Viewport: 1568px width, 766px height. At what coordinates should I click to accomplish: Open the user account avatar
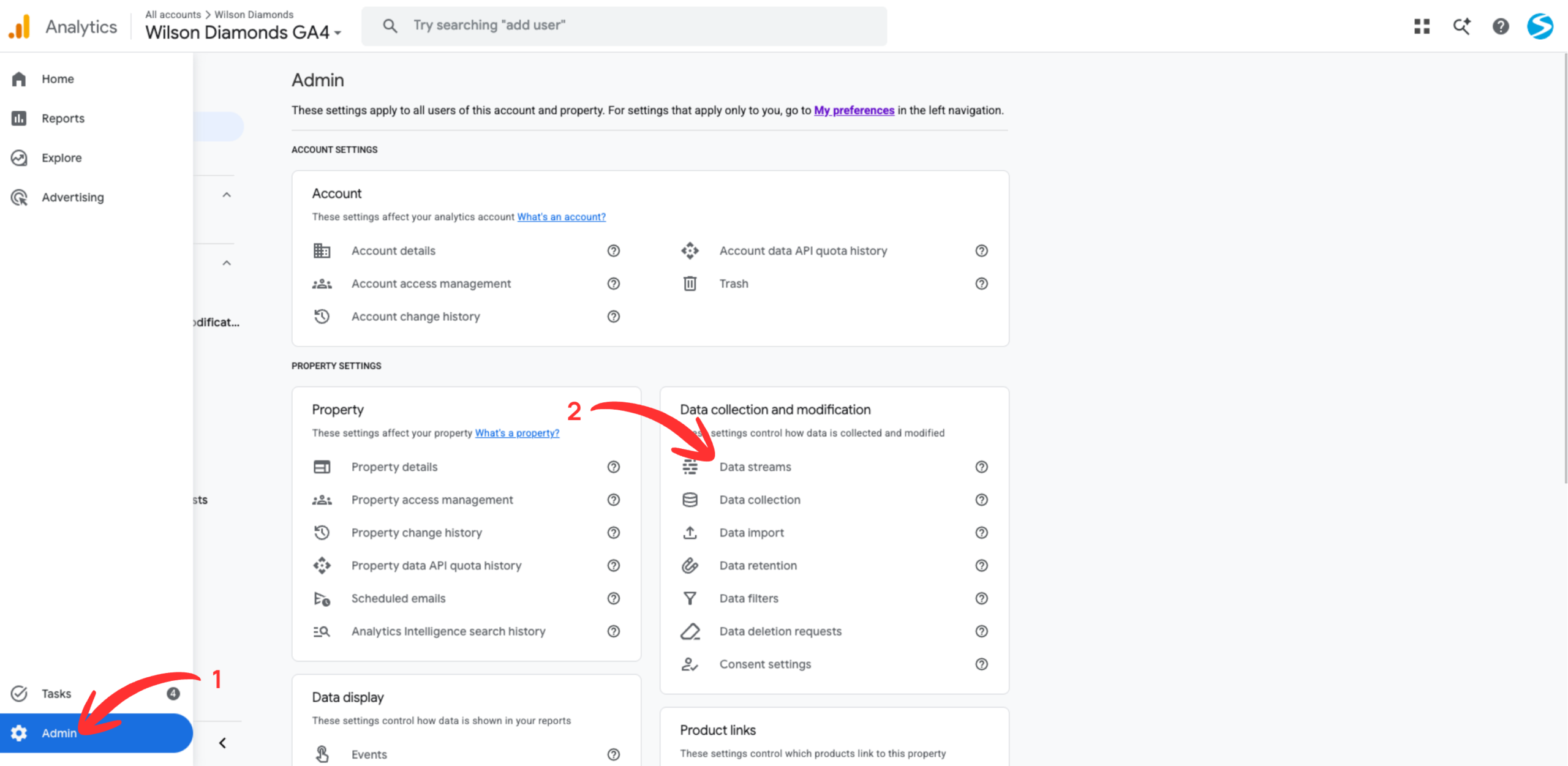click(x=1540, y=26)
